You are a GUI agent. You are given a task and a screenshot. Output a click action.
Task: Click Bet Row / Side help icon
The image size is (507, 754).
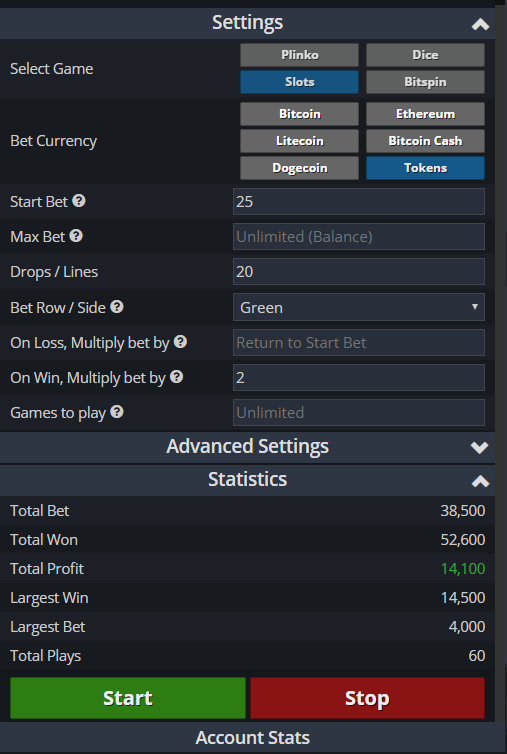point(117,307)
